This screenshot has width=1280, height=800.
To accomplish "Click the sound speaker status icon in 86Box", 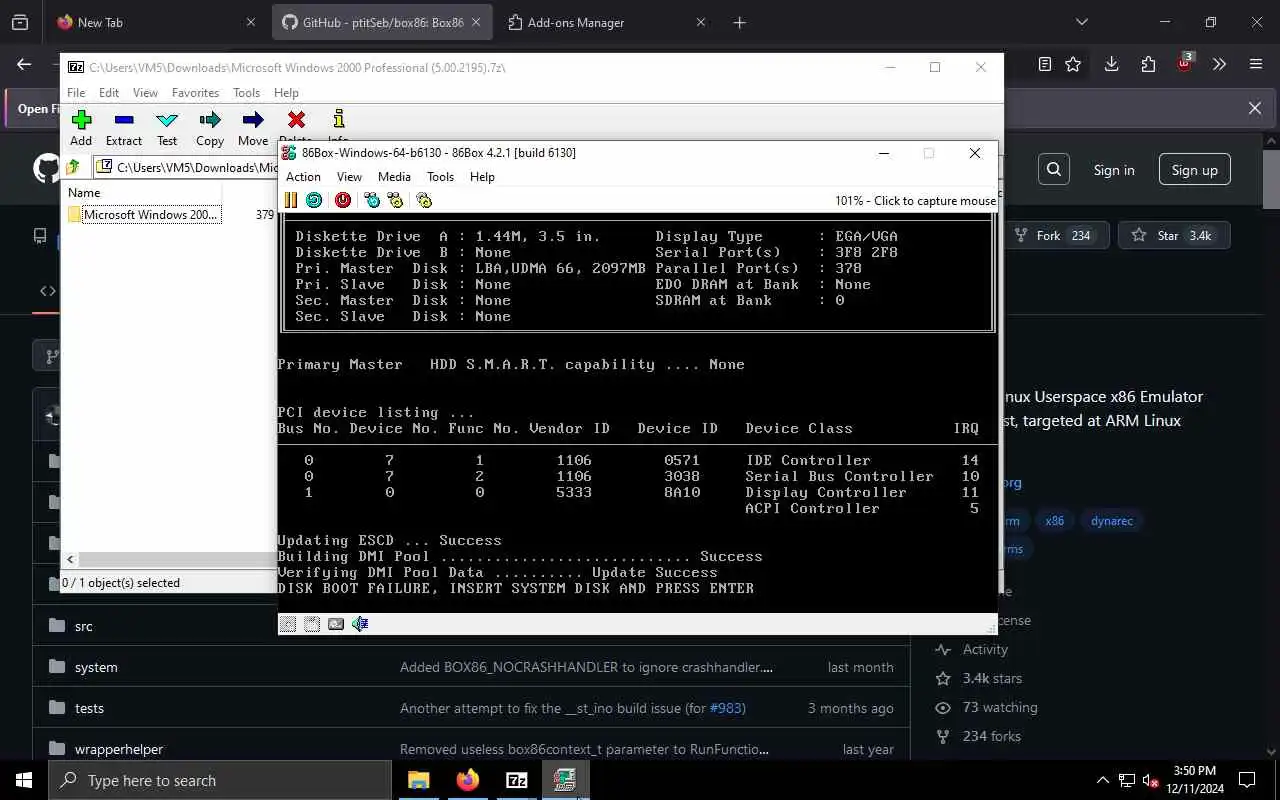I will [360, 624].
